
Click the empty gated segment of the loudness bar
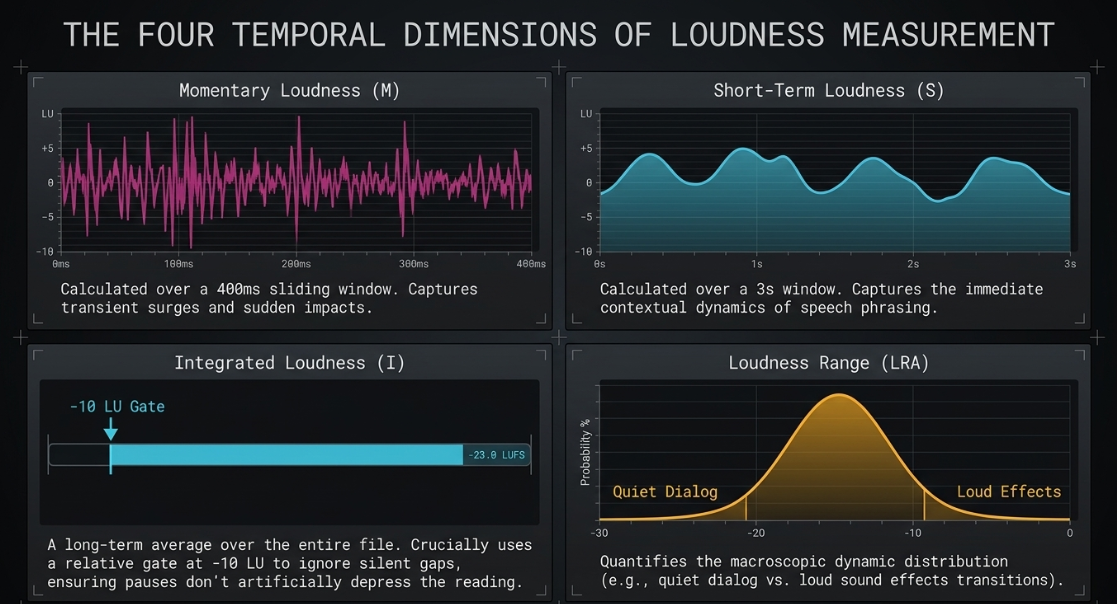pos(79,454)
